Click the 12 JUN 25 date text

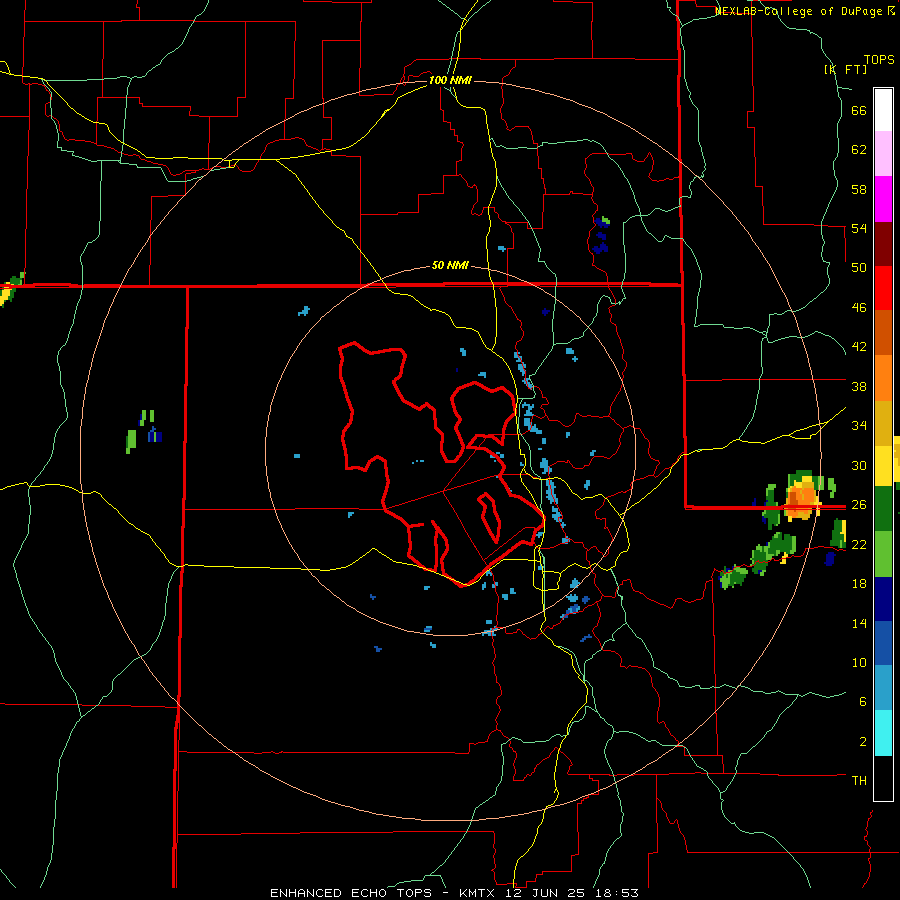[x=545, y=893]
